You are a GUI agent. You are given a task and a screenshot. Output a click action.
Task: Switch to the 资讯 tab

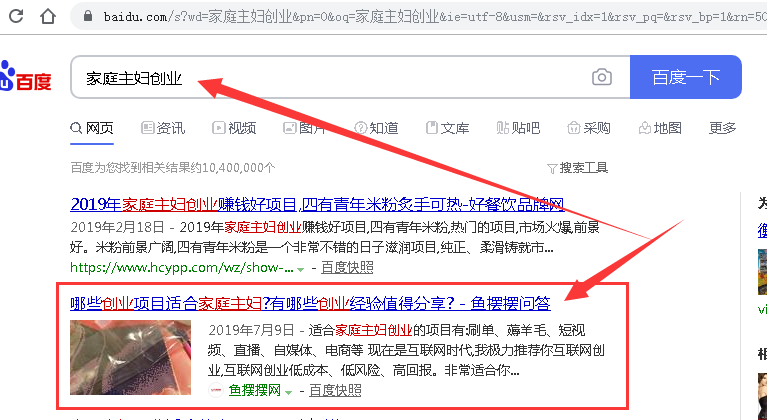pos(163,128)
